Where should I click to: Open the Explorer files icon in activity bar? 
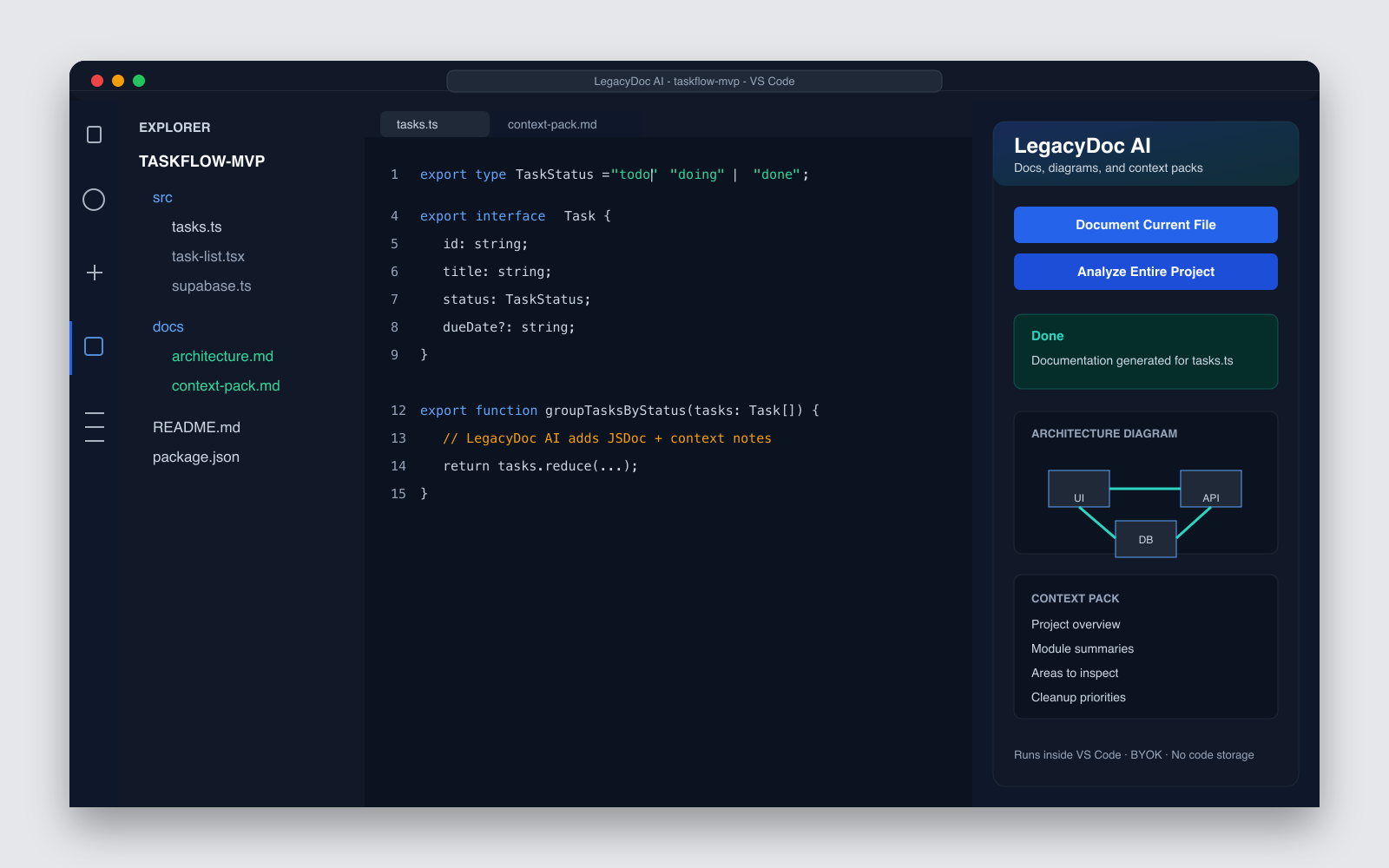coord(95,135)
